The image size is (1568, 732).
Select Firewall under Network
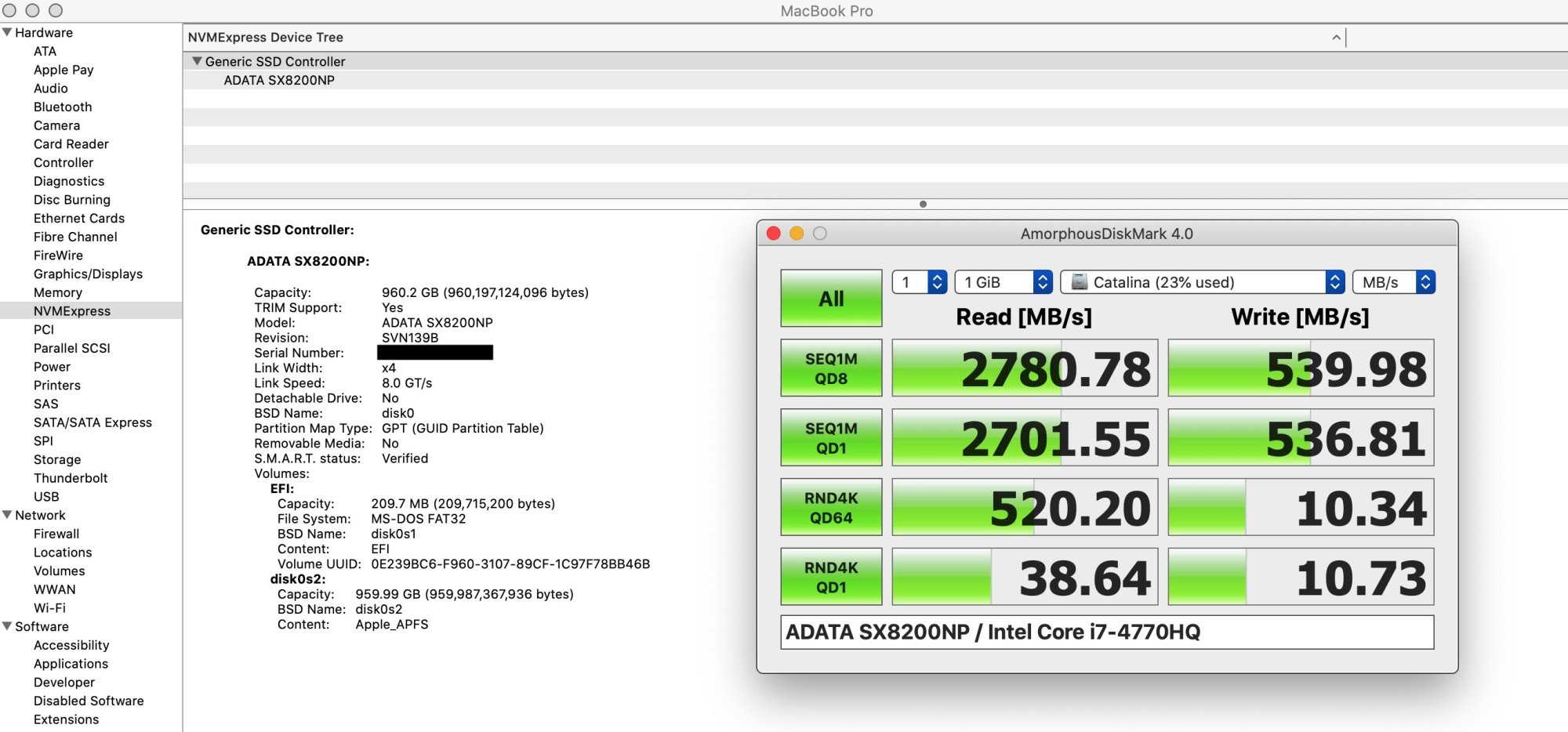[56, 534]
